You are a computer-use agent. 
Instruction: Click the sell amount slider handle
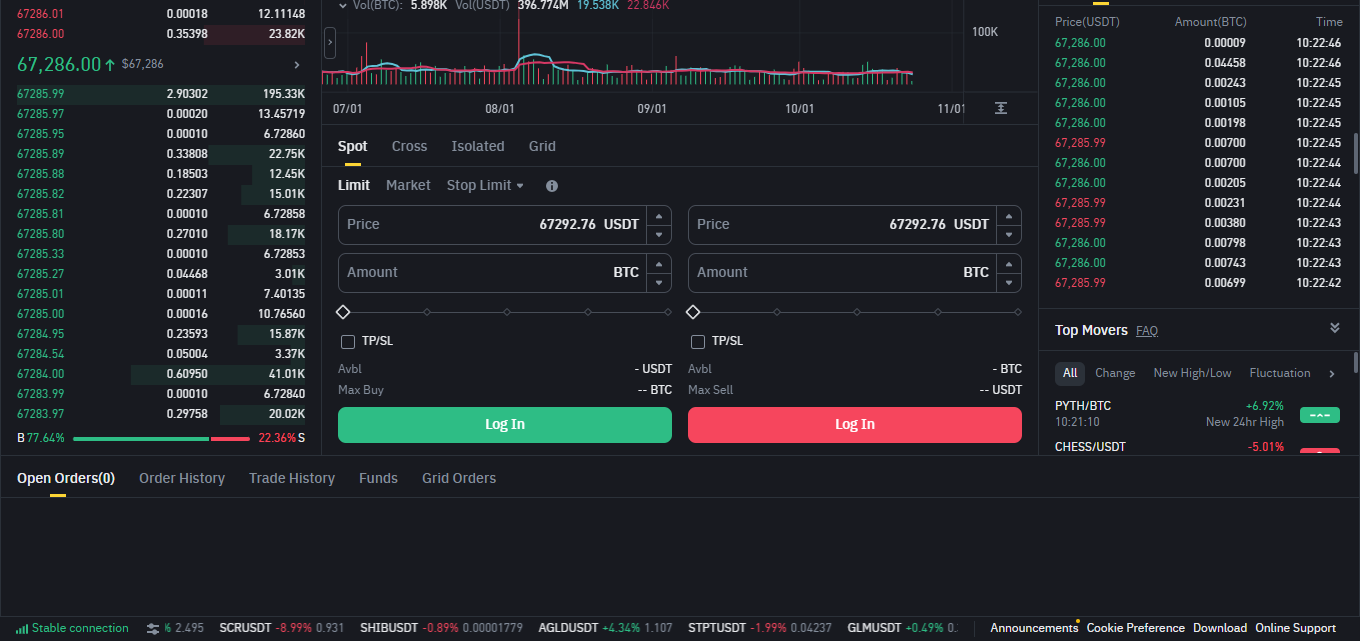[693, 312]
